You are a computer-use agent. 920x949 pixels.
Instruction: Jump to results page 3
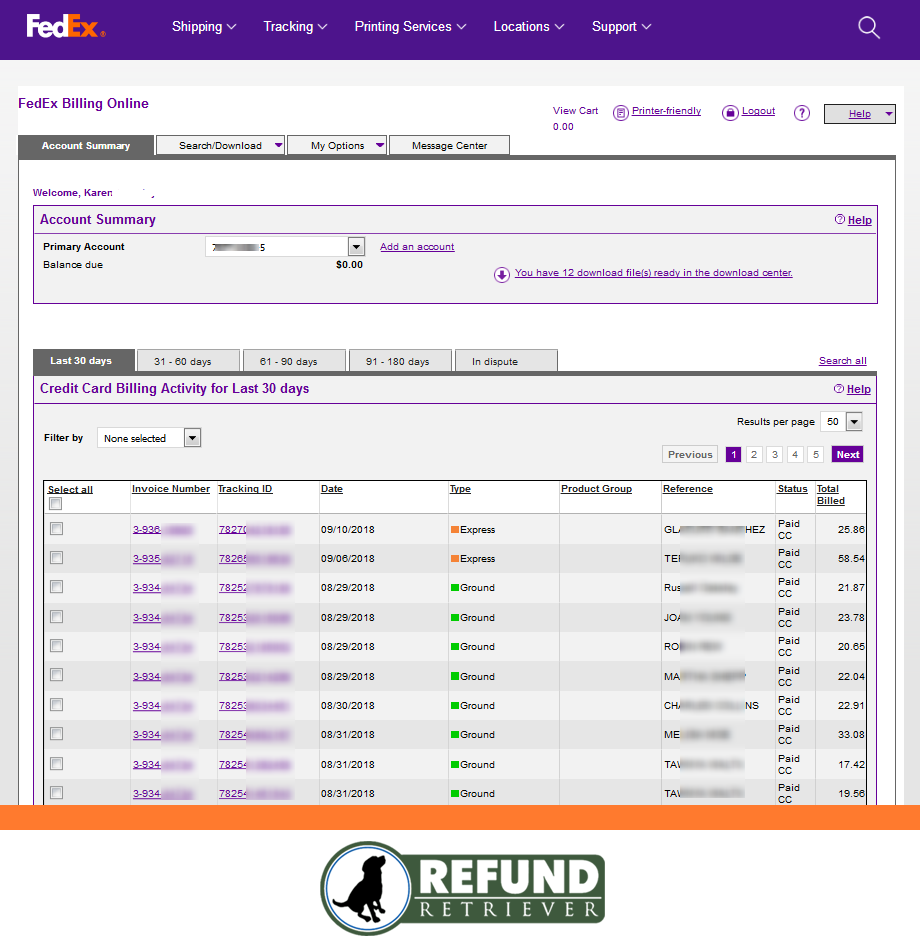tap(775, 455)
